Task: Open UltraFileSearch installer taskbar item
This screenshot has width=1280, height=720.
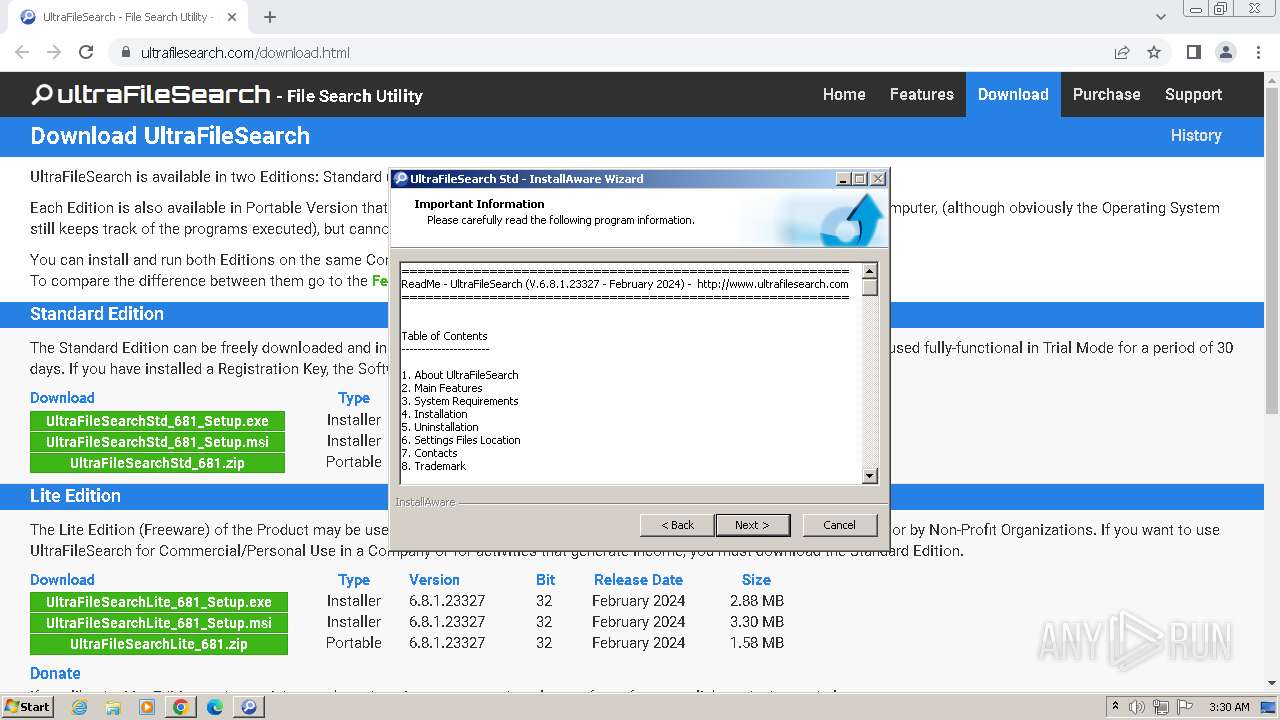Action: (x=249, y=707)
